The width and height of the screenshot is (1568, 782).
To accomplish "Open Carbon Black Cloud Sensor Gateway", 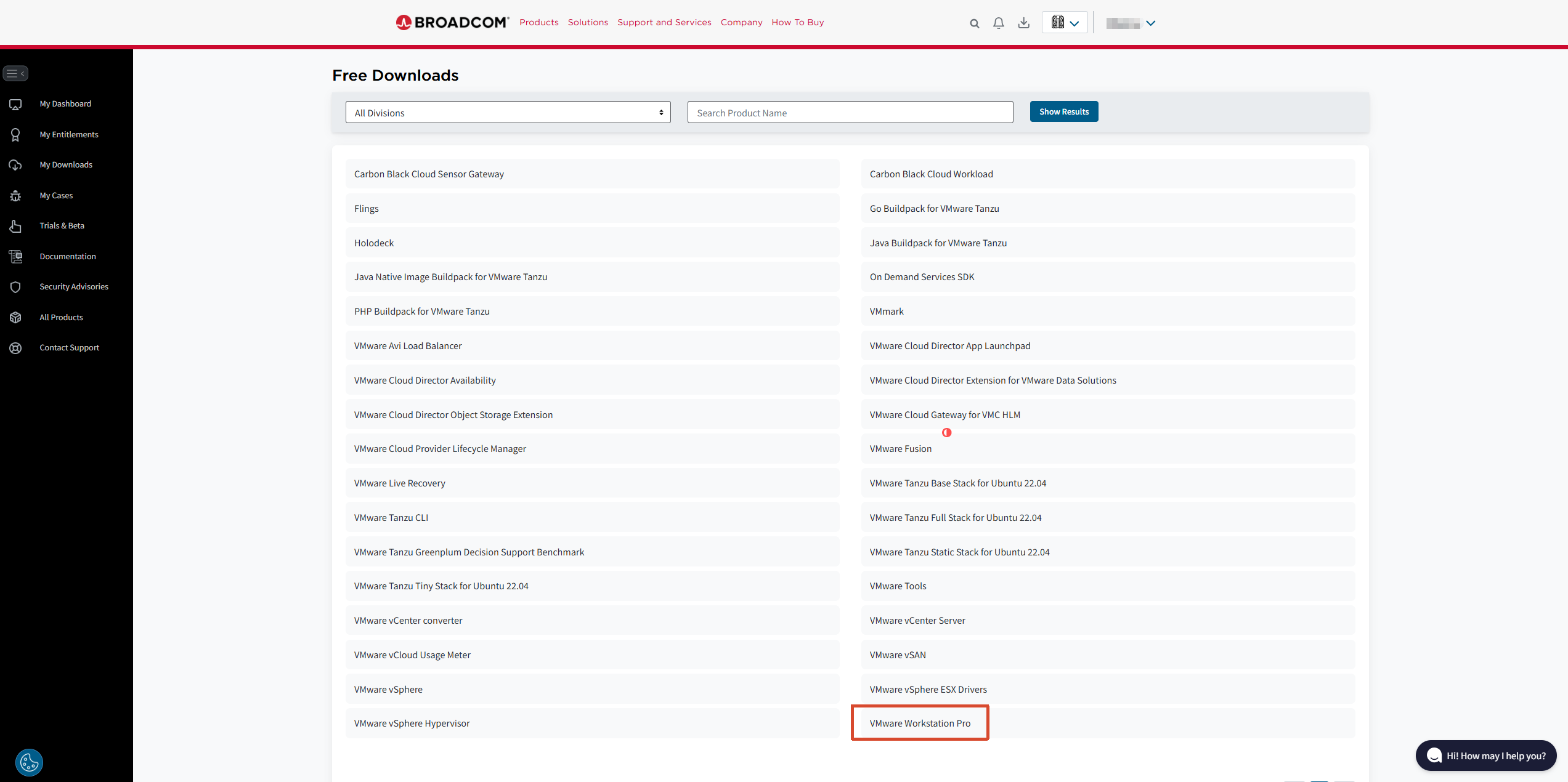I will click(x=593, y=174).
